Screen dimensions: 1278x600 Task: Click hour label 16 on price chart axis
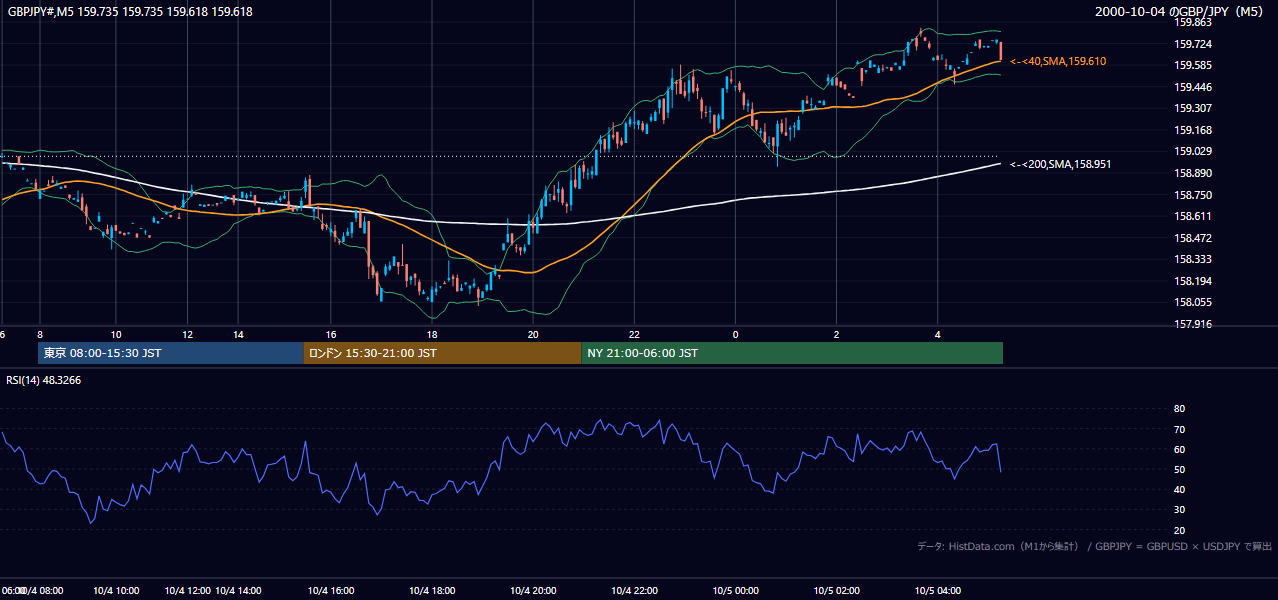point(331,334)
